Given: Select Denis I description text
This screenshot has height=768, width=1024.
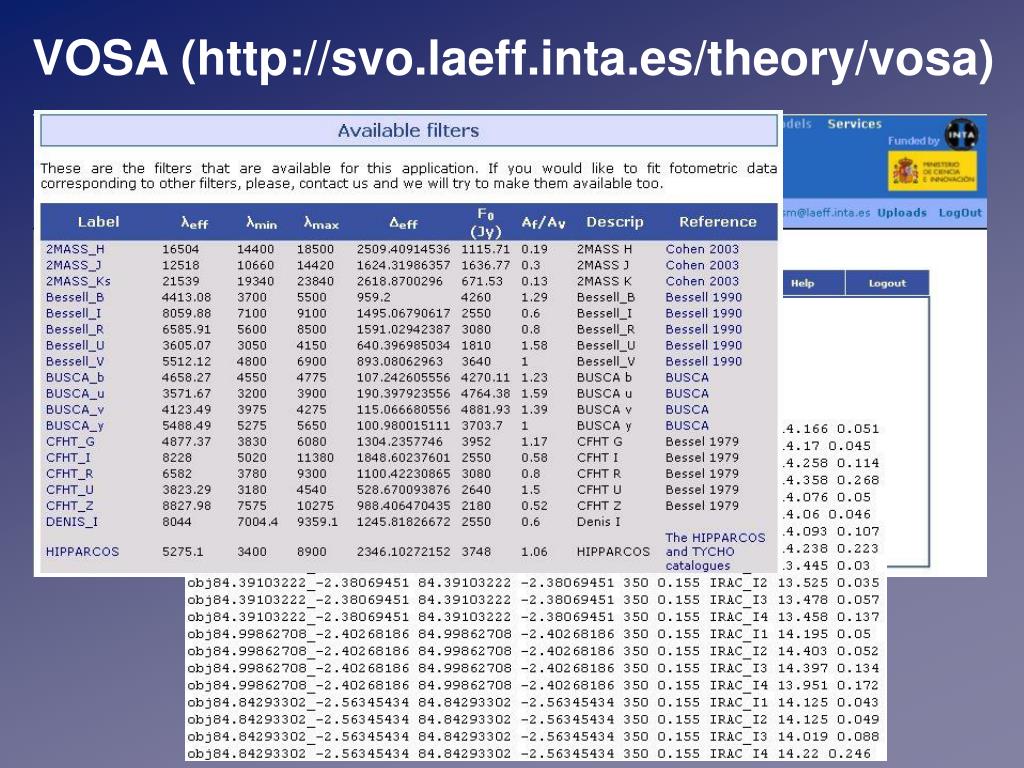Looking at the screenshot, I should pyautogui.click(x=598, y=521).
